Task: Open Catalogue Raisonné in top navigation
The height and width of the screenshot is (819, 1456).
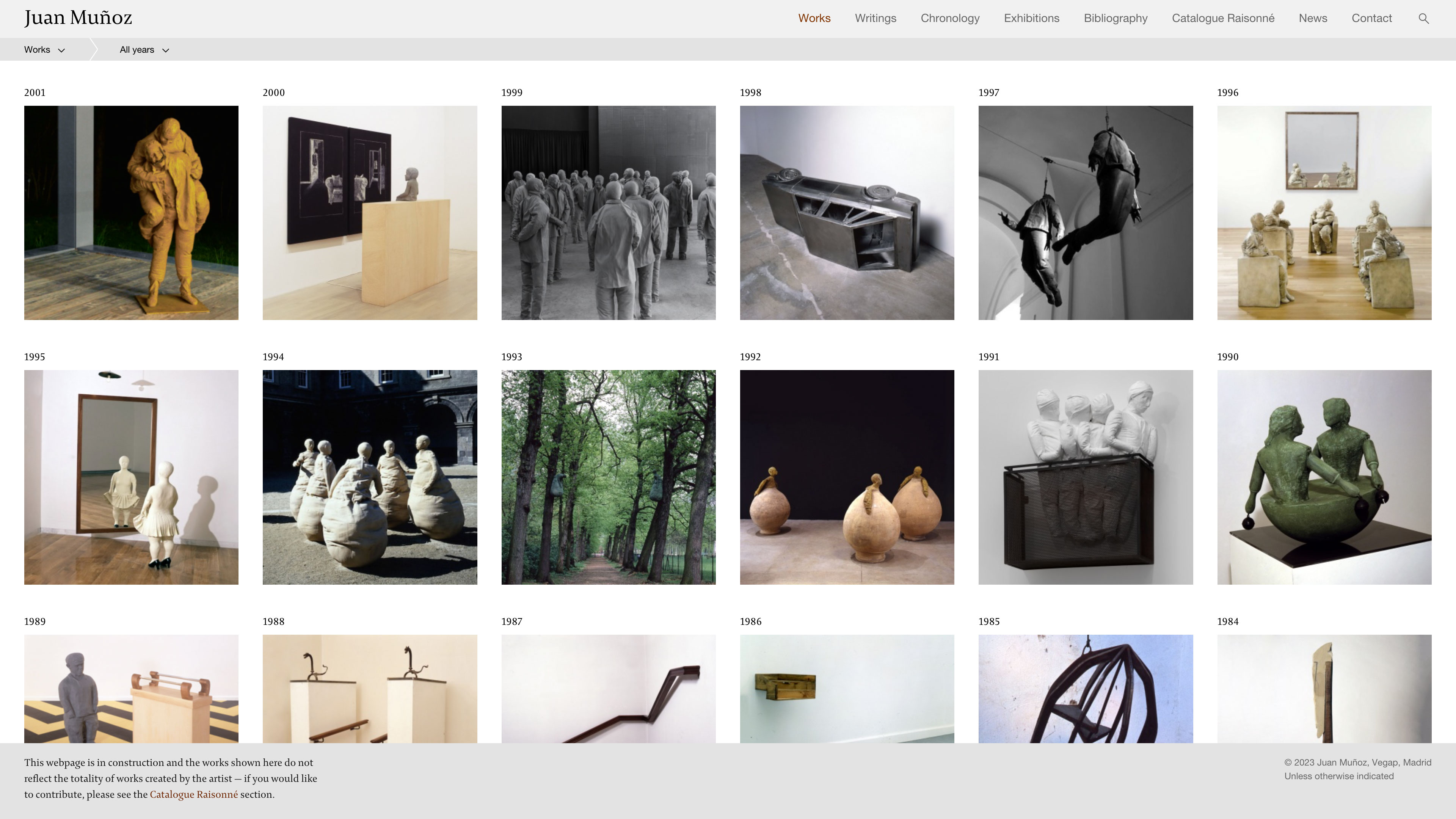Action: 1222,18
